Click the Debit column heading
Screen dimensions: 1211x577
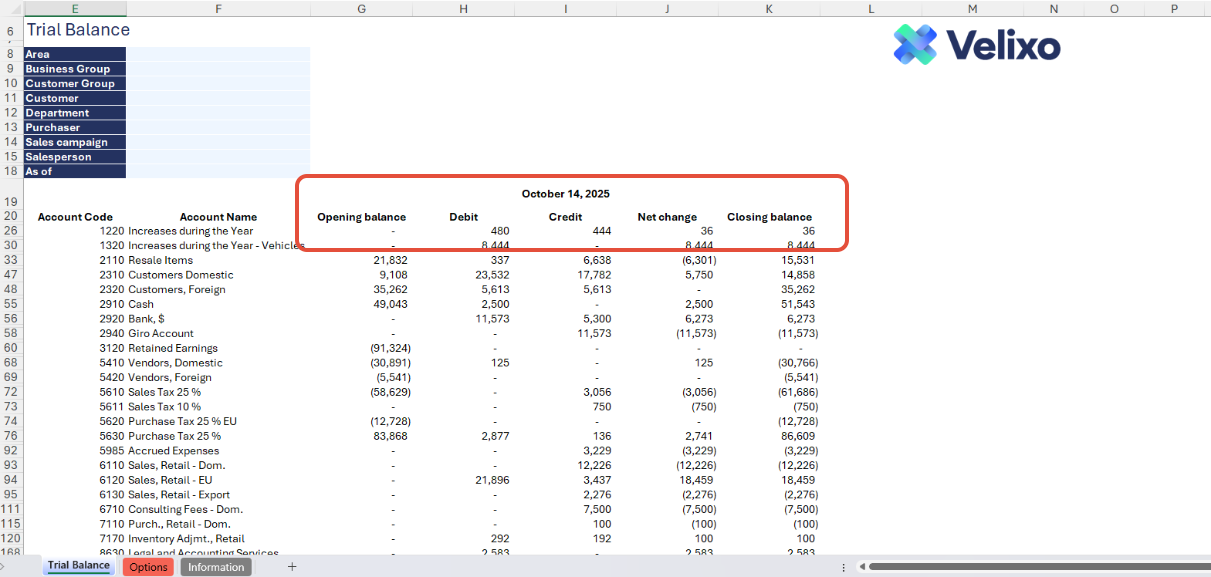pyautogui.click(x=463, y=217)
